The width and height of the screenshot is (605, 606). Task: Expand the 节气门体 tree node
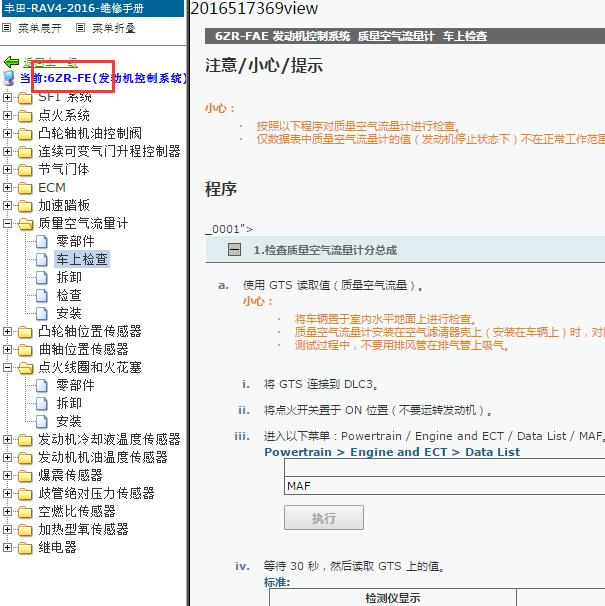[7, 169]
